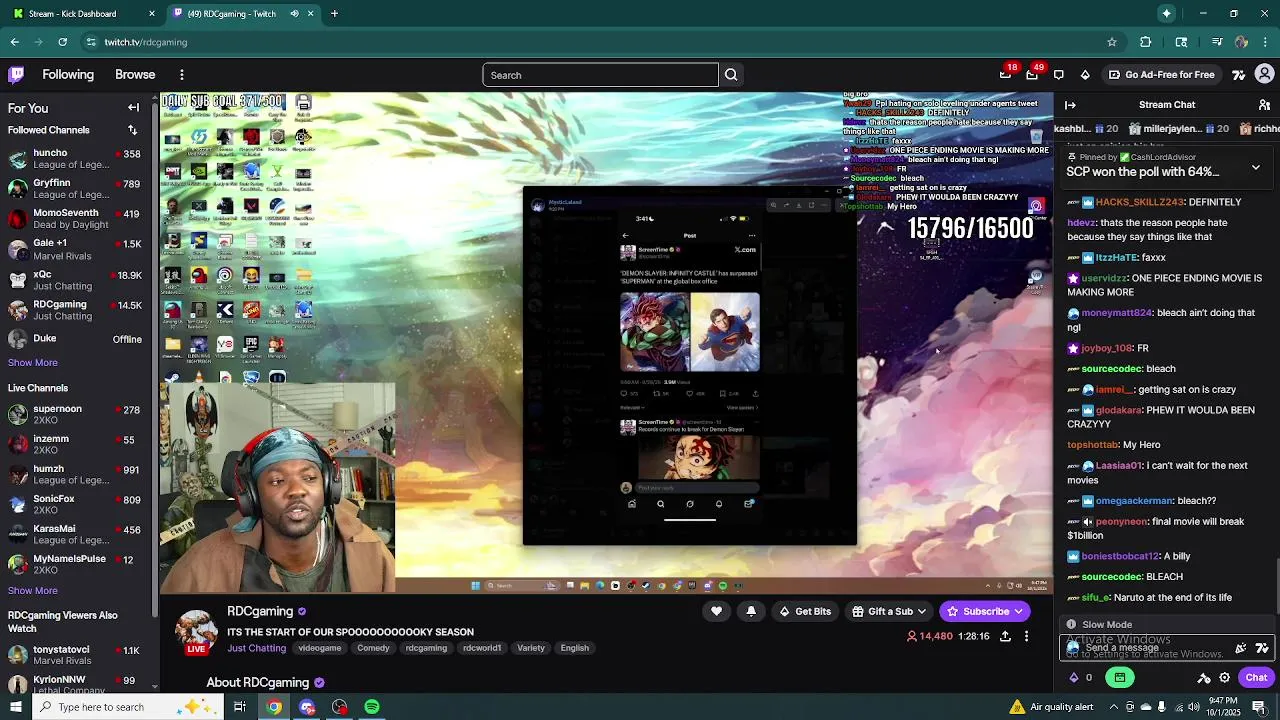Expand followed channels with Show More
The width and height of the screenshot is (1280, 720).
33,363
